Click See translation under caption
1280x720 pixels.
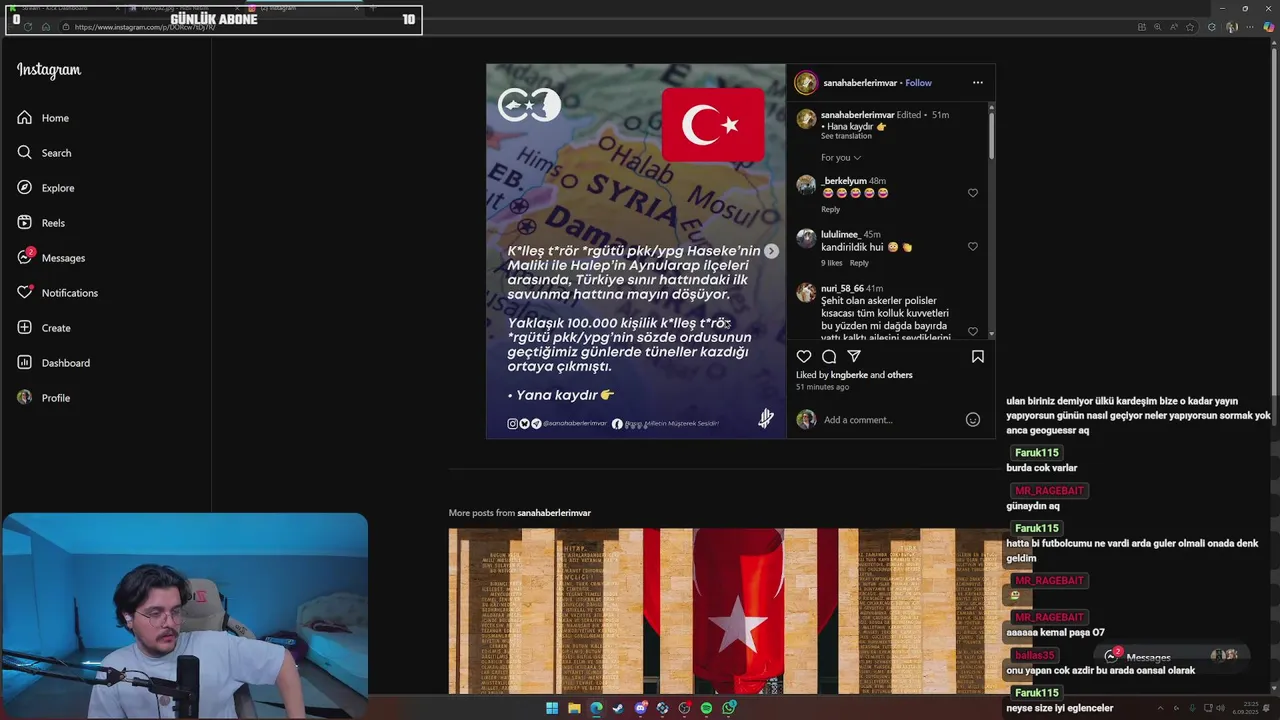(x=846, y=136)
